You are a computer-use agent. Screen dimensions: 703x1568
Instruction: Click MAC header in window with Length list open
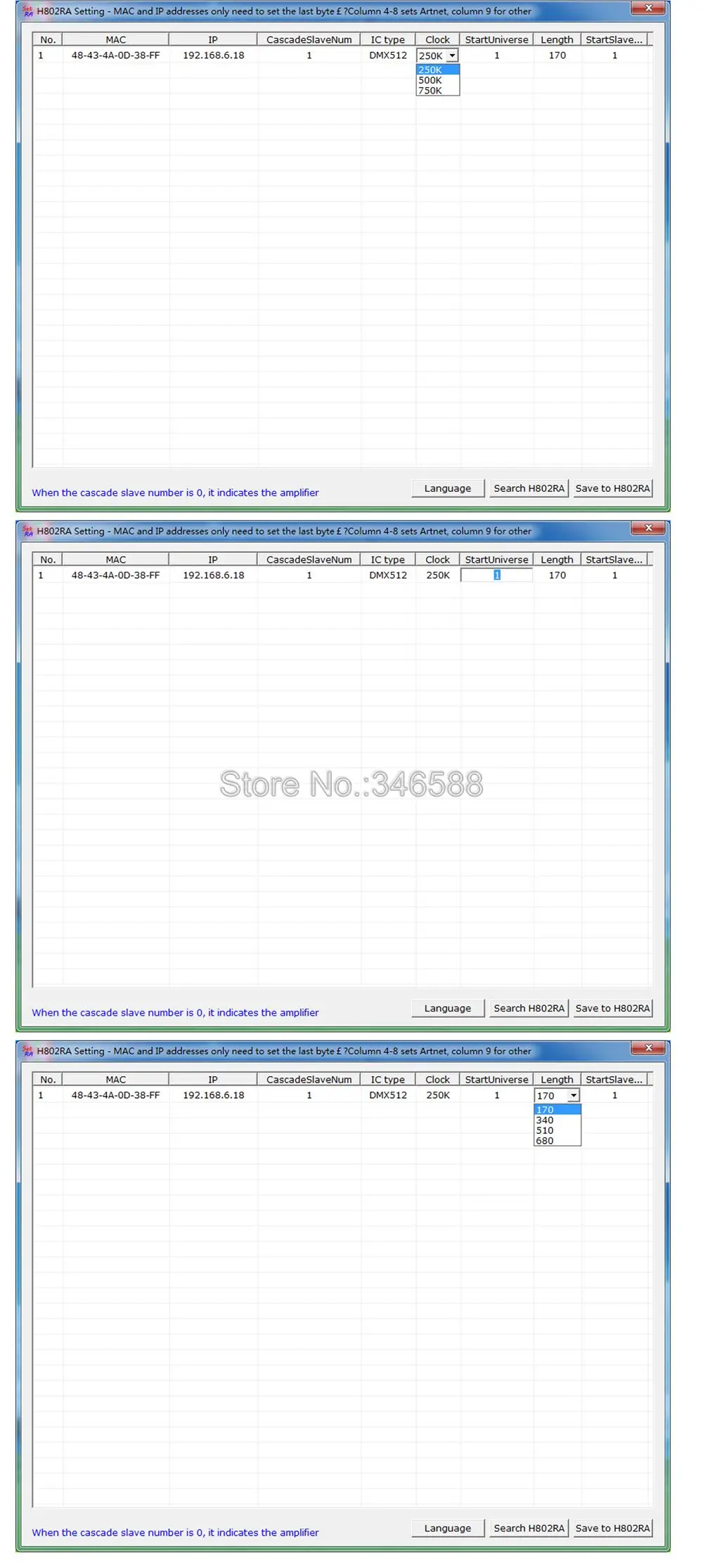[x=116, y=1080]
